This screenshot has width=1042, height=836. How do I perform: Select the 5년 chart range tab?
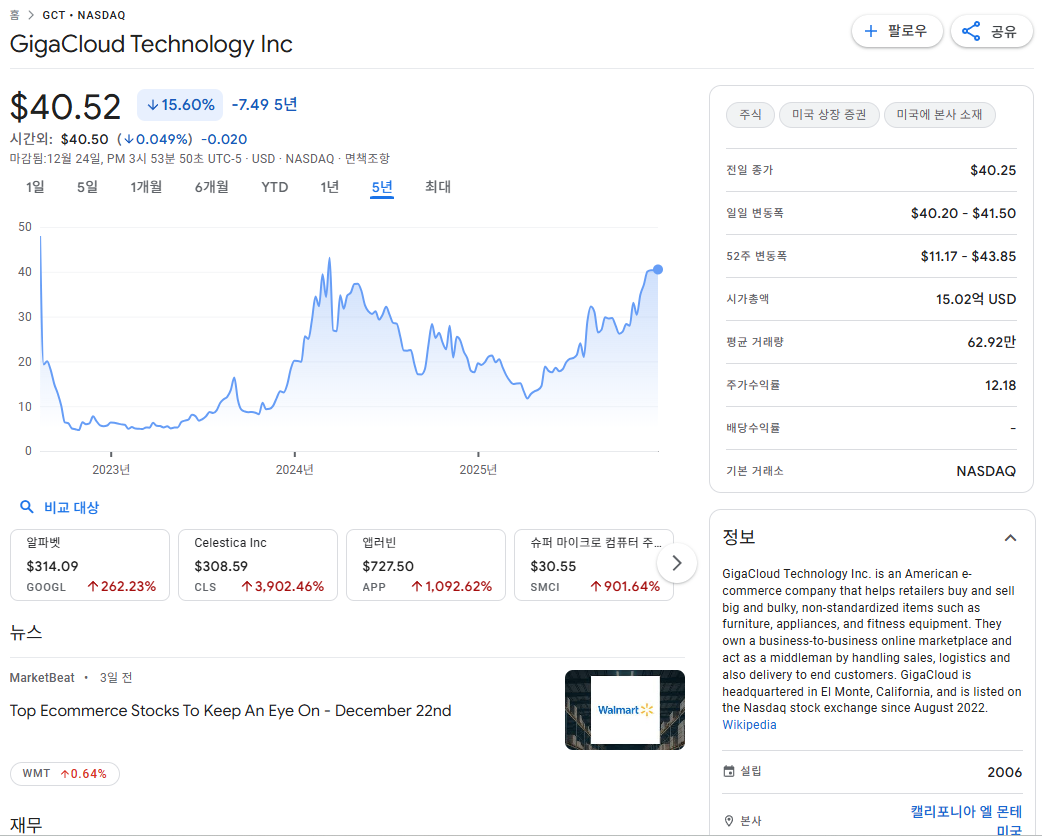click(x=382, y=187)
